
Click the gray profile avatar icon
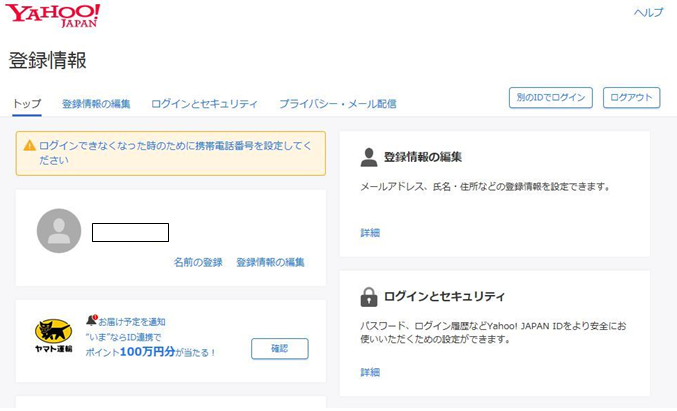point(59,231)
